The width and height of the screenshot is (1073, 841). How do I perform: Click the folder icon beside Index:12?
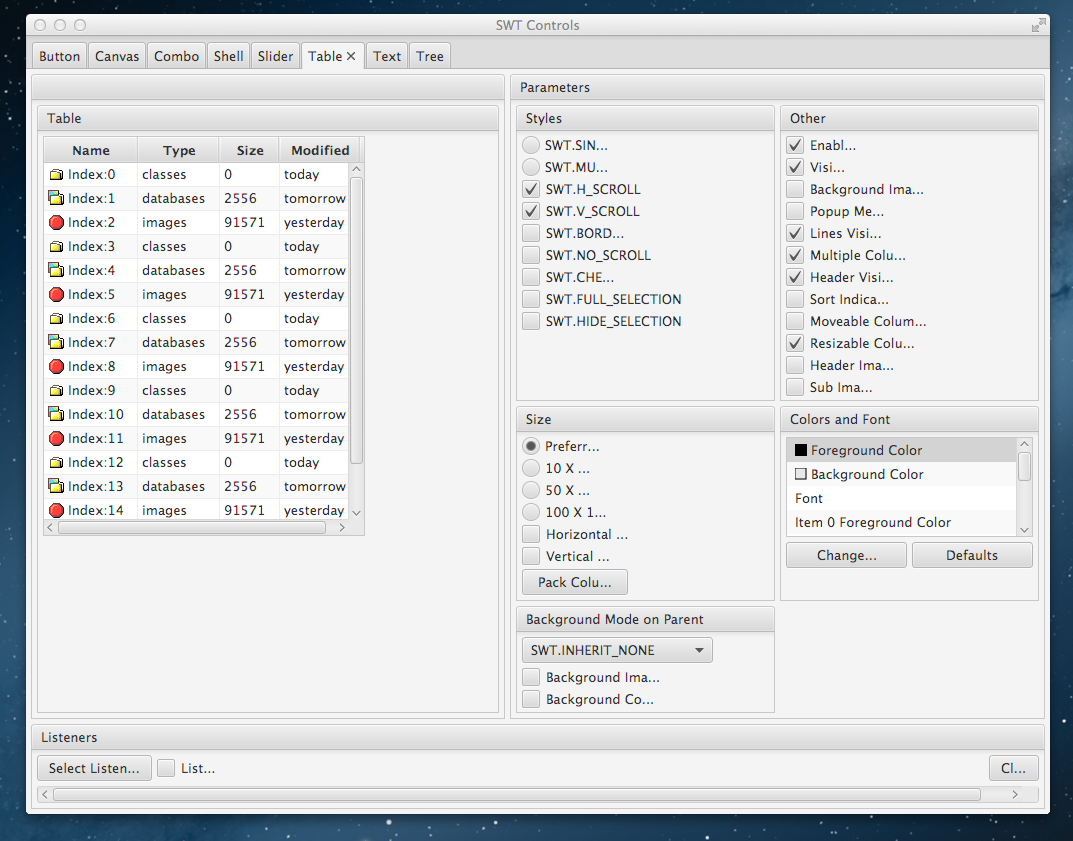[x=56, y=463]
